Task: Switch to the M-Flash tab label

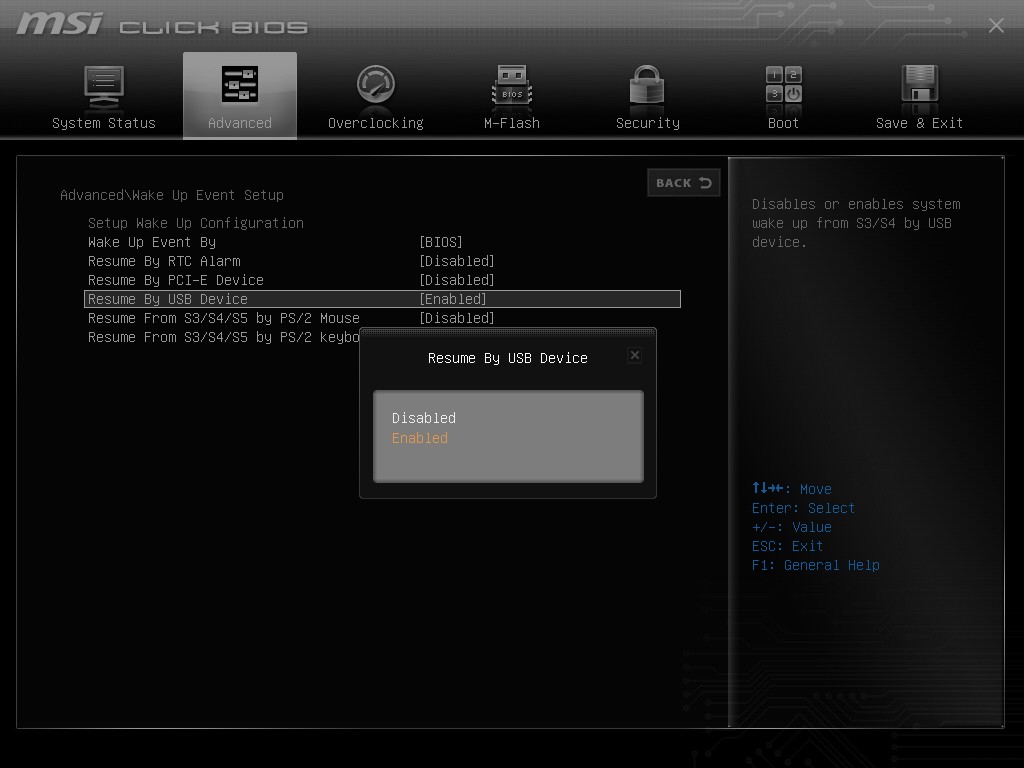Action: 512,123
